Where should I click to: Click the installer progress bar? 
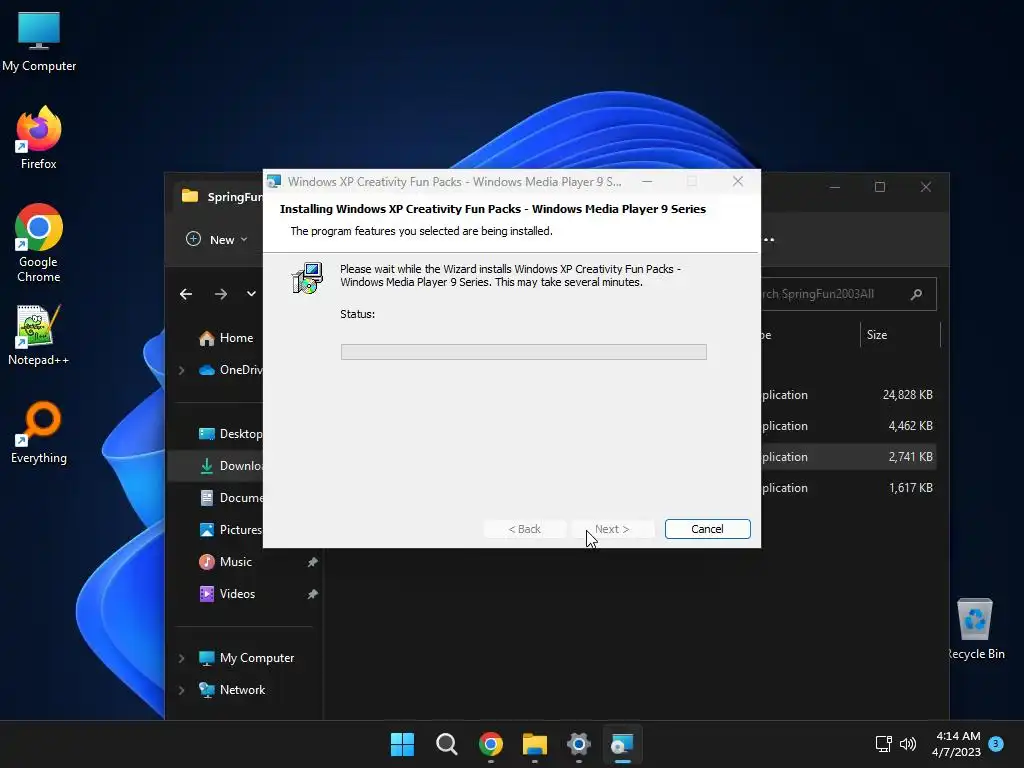[524, 352]
